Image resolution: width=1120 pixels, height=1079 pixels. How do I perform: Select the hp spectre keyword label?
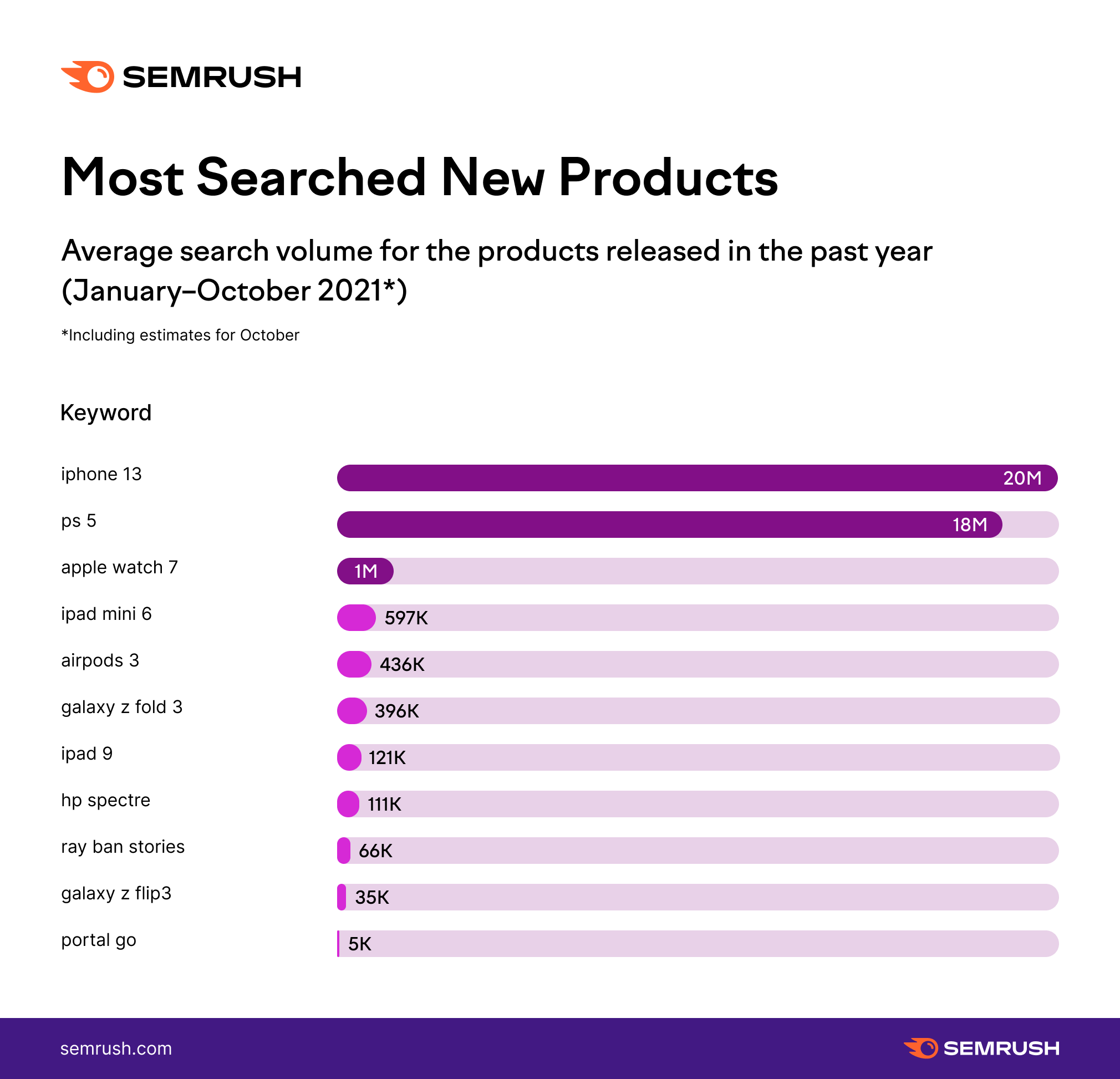click(x=106, y=800)
